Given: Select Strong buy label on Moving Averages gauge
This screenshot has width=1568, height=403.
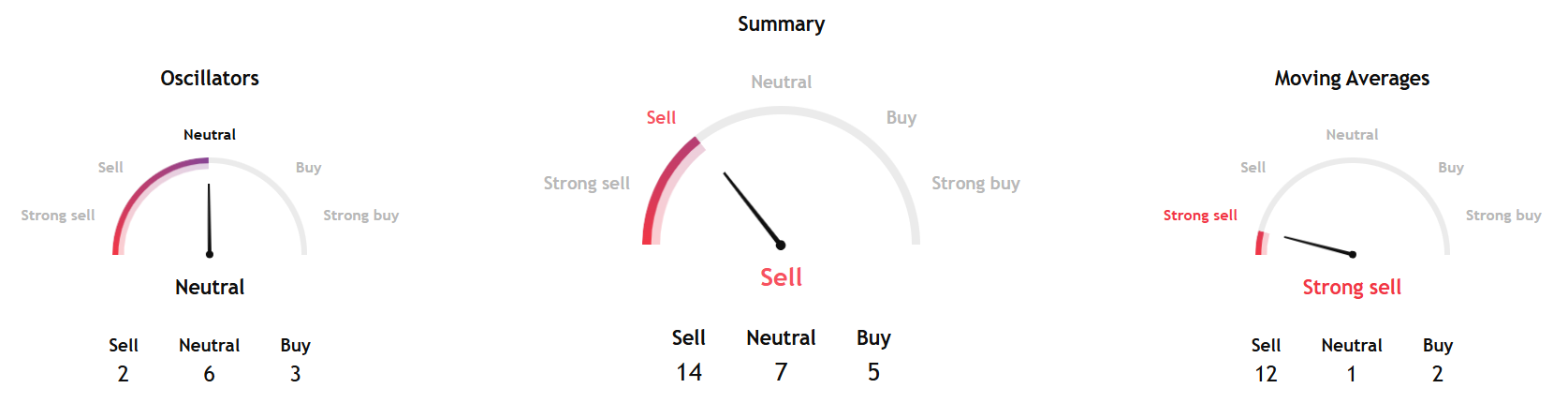Looking at the screenshot, I should tap(1502, 216).
